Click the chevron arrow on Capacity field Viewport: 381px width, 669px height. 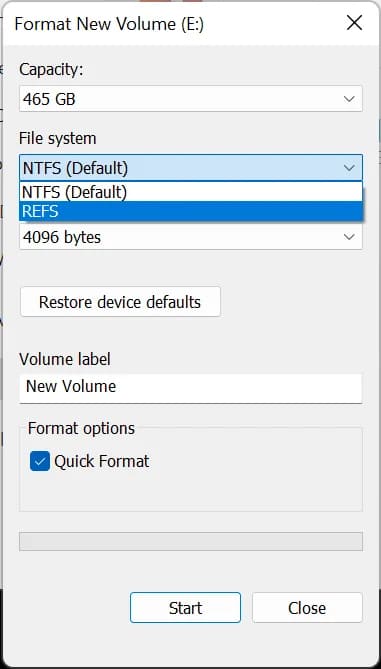(349, 99)
